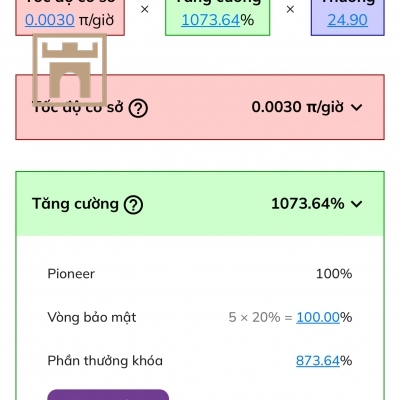This screenshot has height=400, width=400.
Task: Open the 1073.64 link in top green box
Action: 211,20
